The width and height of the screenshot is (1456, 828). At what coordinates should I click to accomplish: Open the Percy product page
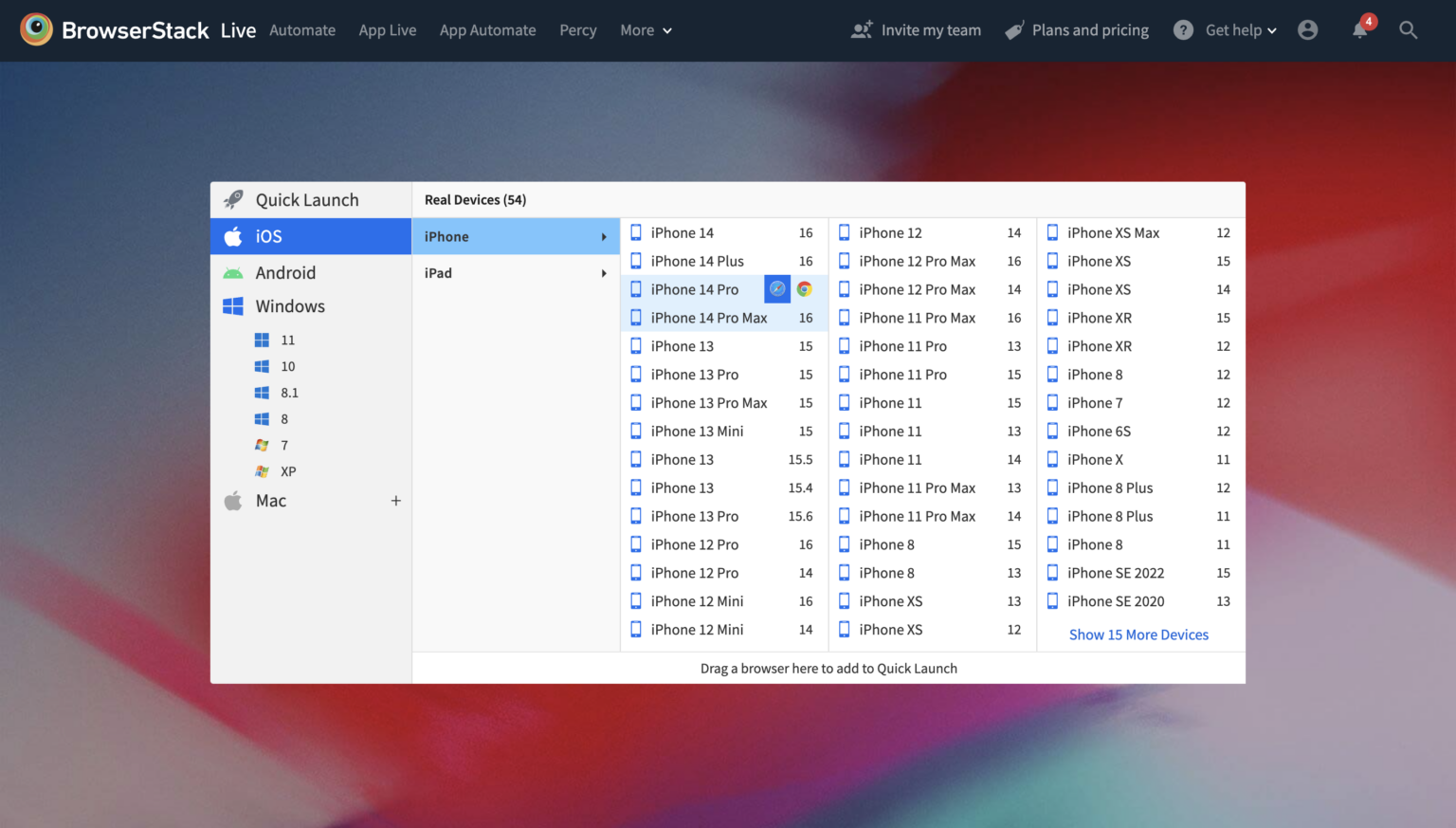click(x=578, y=29)
